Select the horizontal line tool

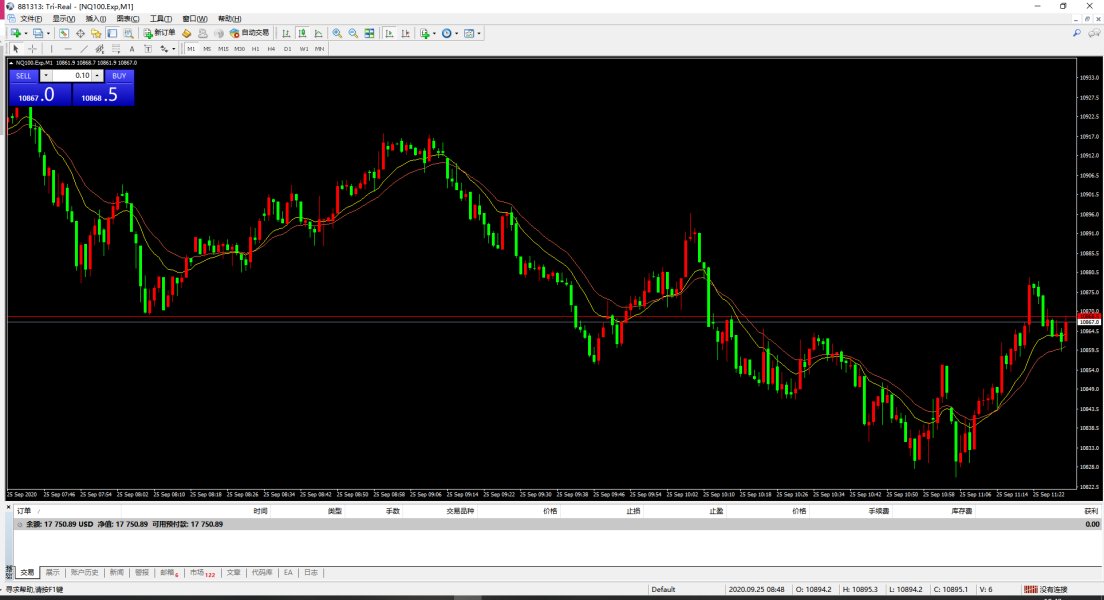point(68,49)
